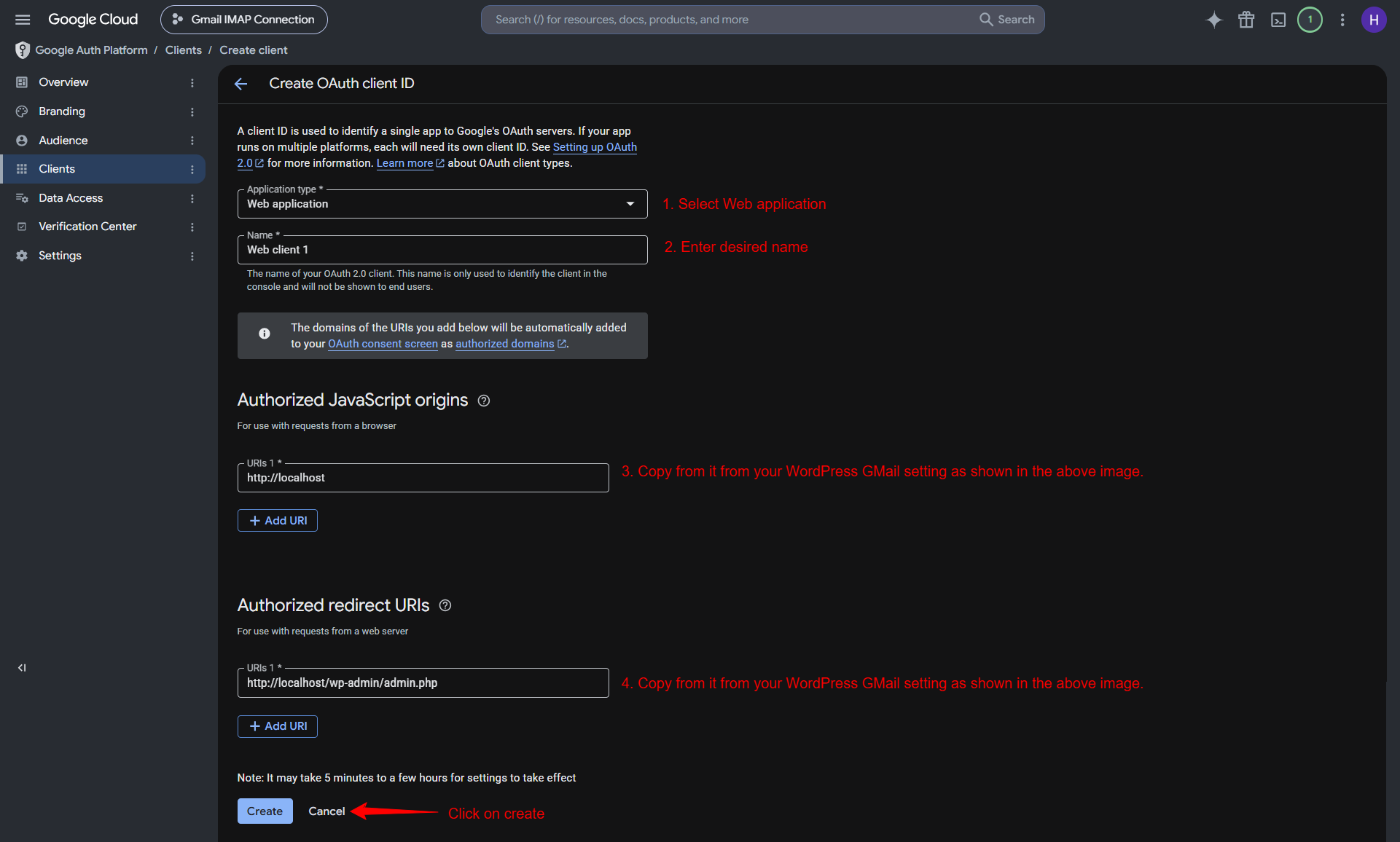Open the OAuth consent screen link

(x=383, y=344)
